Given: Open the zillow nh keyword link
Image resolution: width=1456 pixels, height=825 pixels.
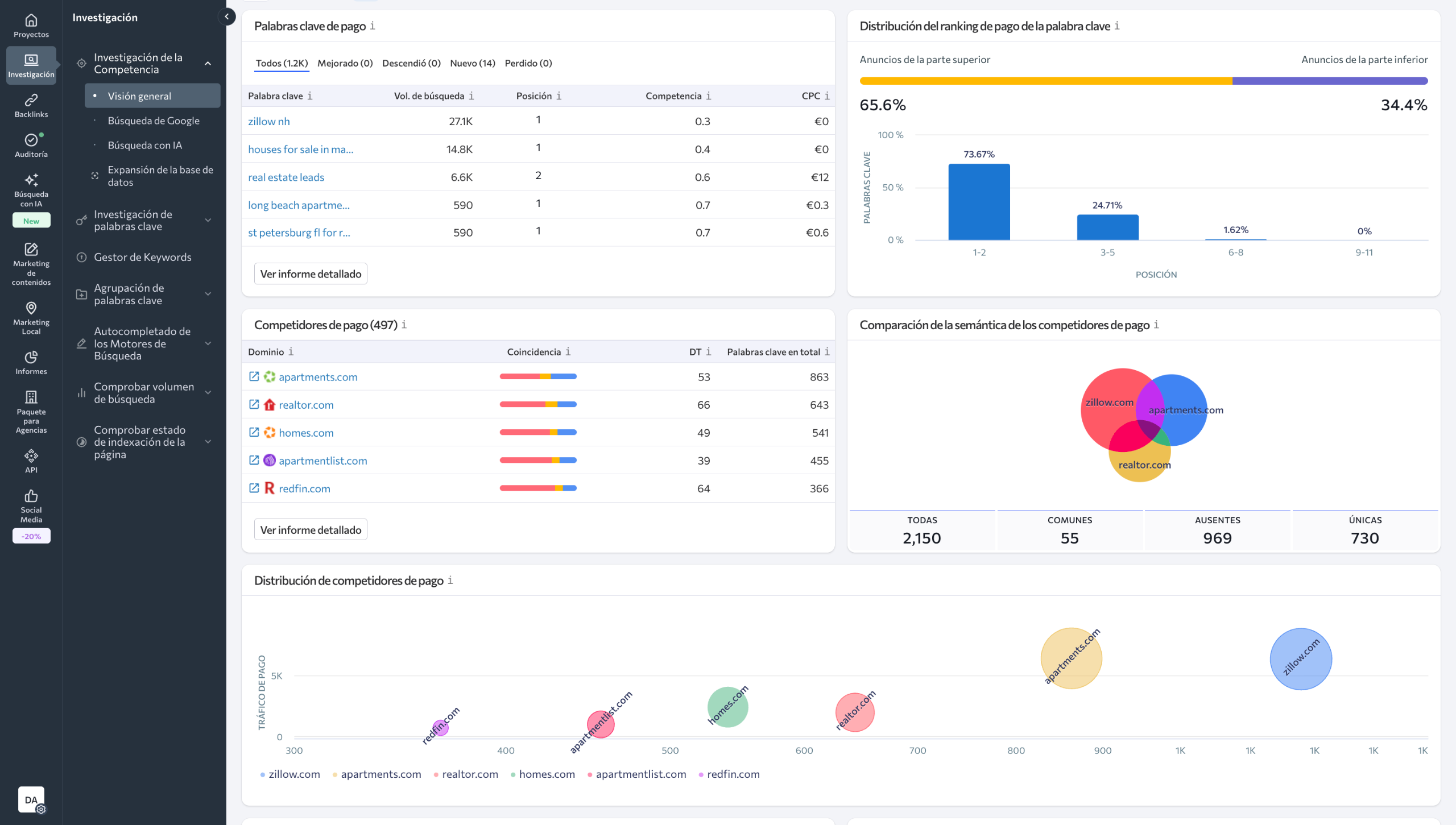Looking at the screenshot, I should pos(269,121).
